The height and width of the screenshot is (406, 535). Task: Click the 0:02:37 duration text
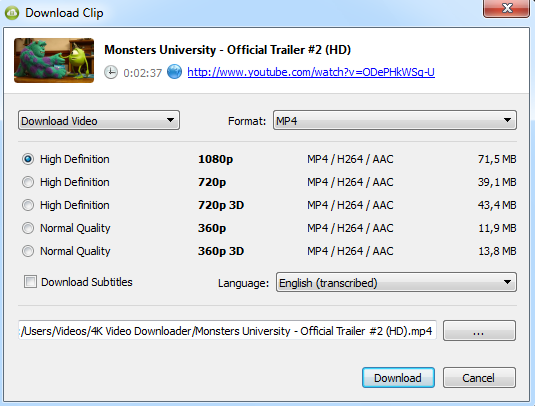142,73
